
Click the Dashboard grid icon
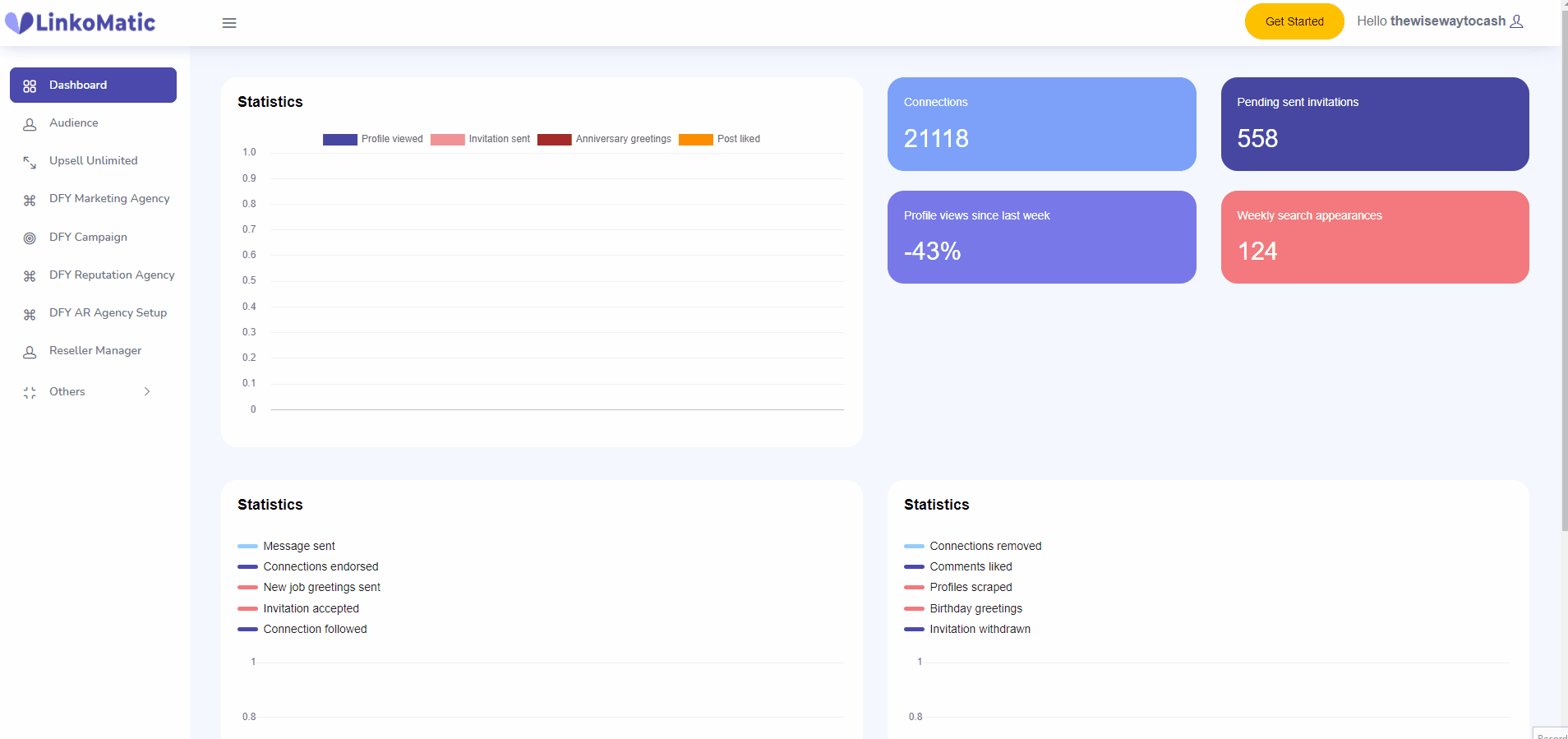[x=30, y=85]
